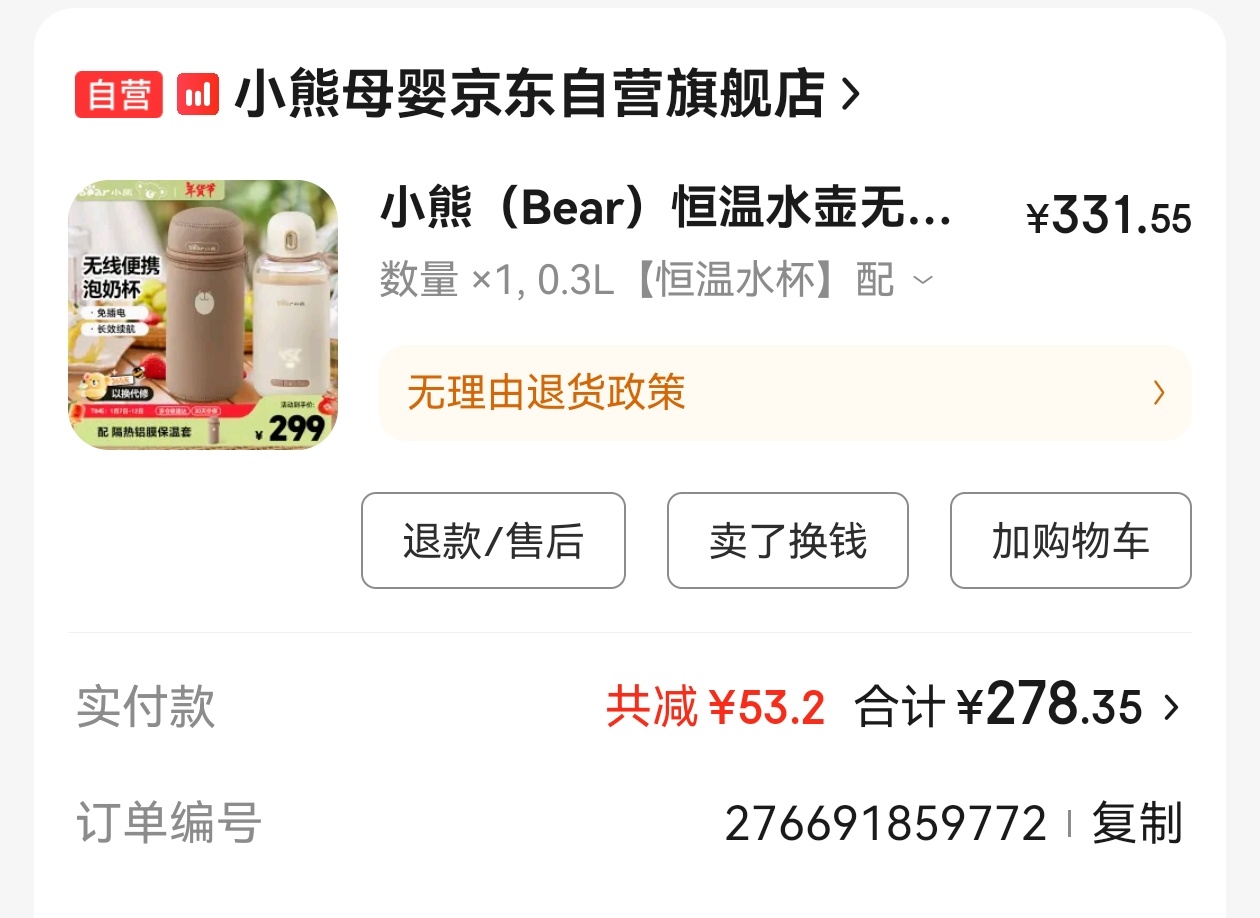Click the 退款/售后 button
The image size is (1260, 918).
[x=493, y=540]
